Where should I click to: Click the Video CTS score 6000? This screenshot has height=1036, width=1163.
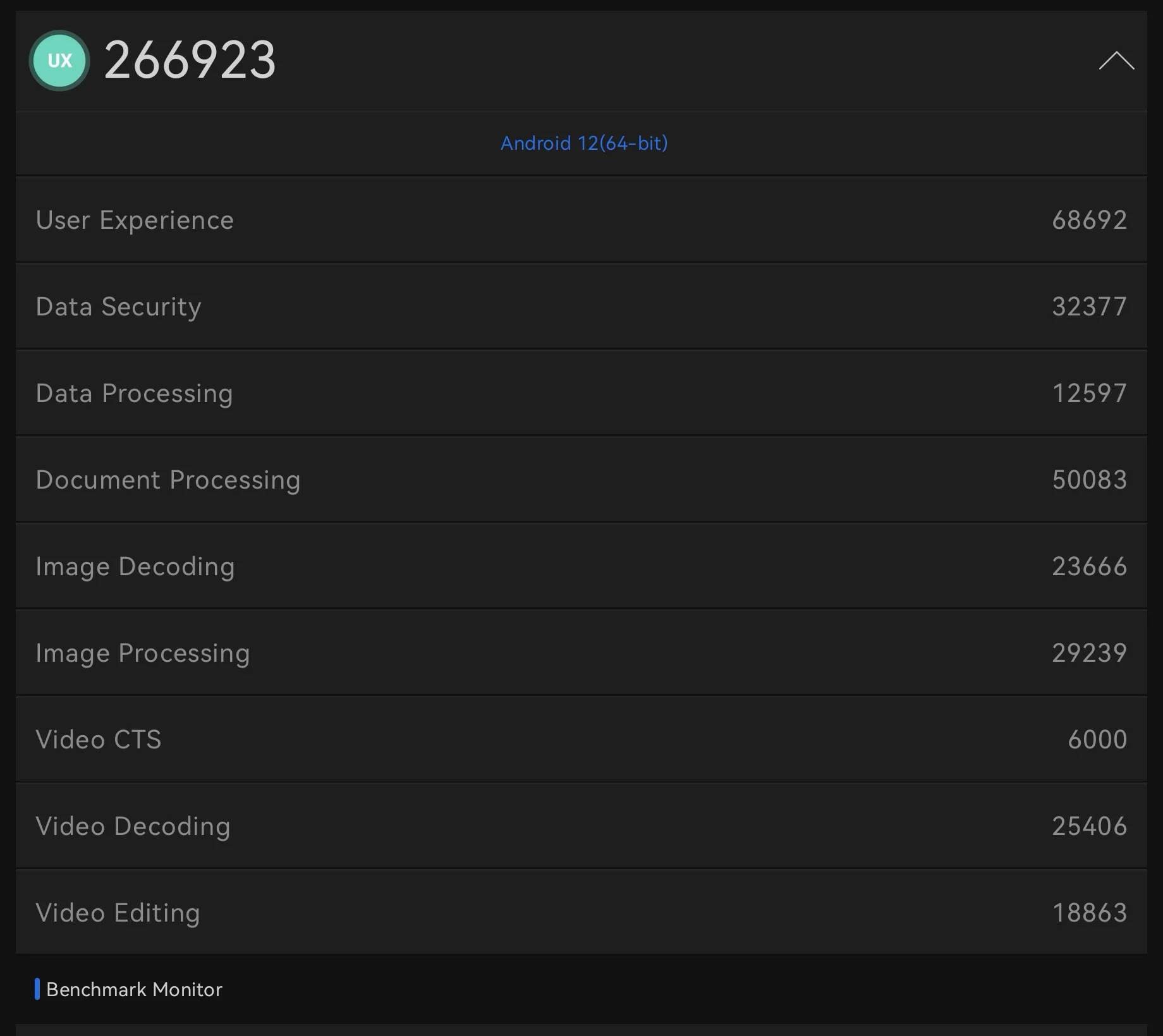click(1097, 740)
